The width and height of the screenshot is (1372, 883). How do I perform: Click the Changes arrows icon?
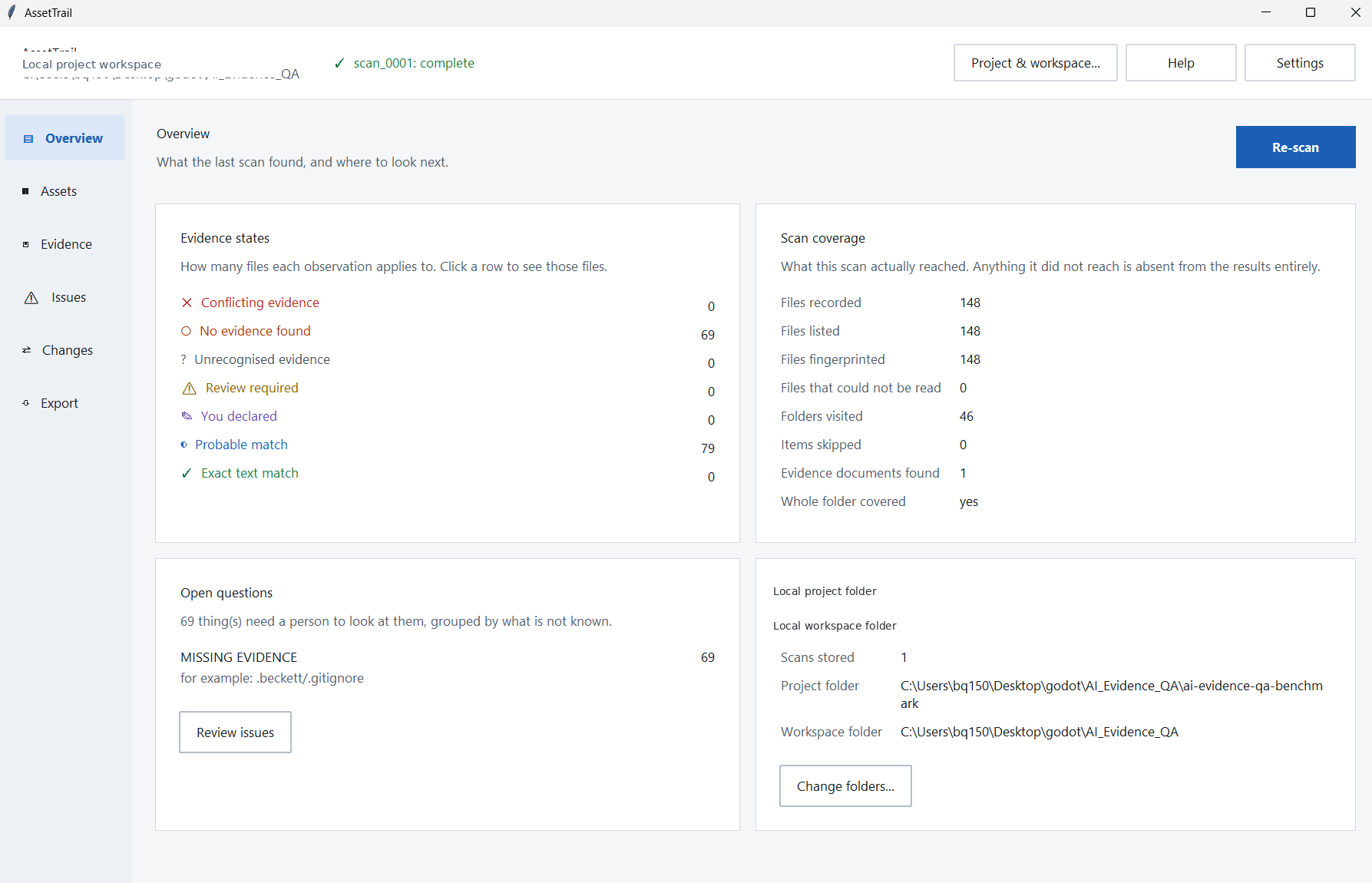click(26, 350)
